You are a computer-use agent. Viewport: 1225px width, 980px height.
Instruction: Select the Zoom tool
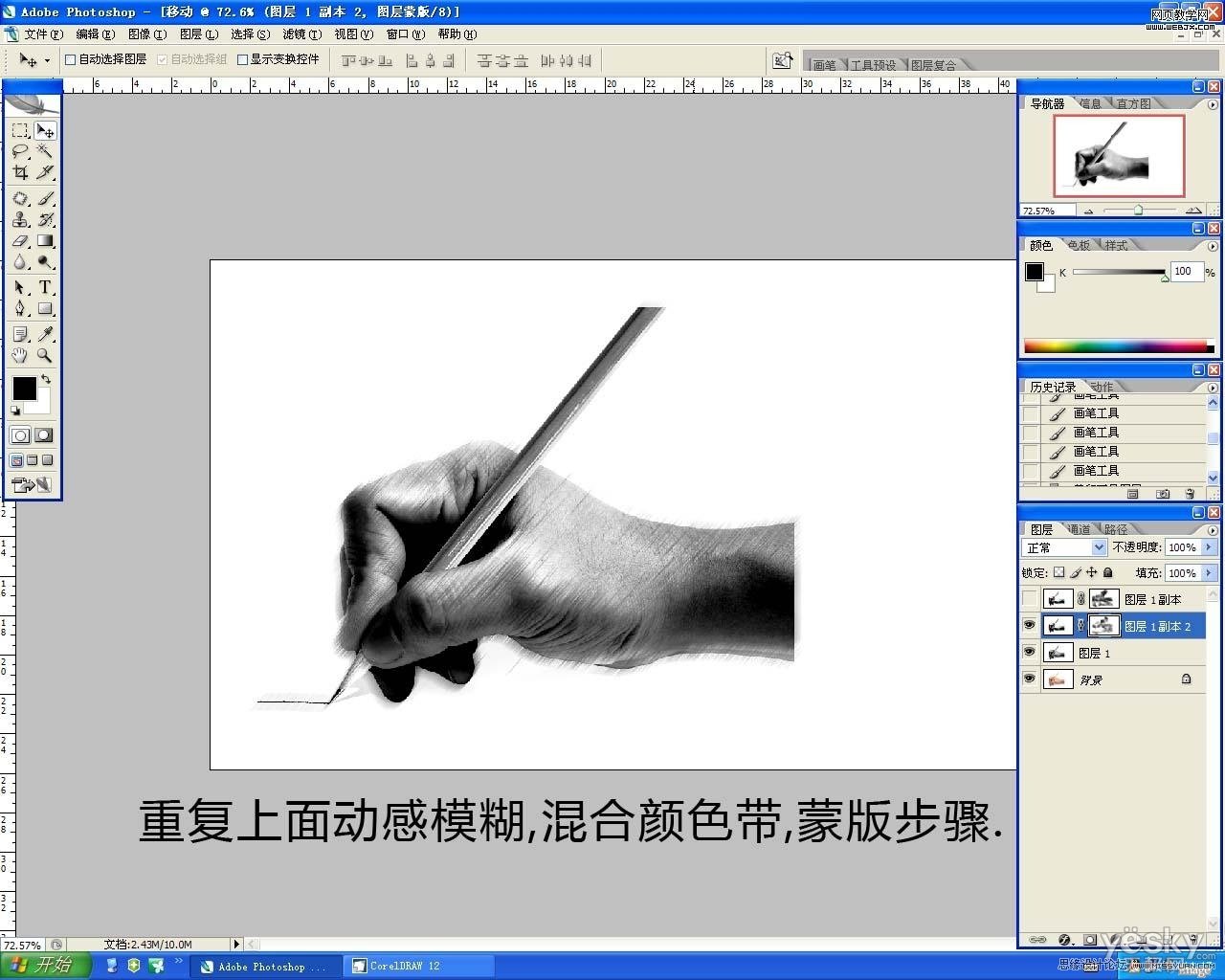[x=45, y=355]
